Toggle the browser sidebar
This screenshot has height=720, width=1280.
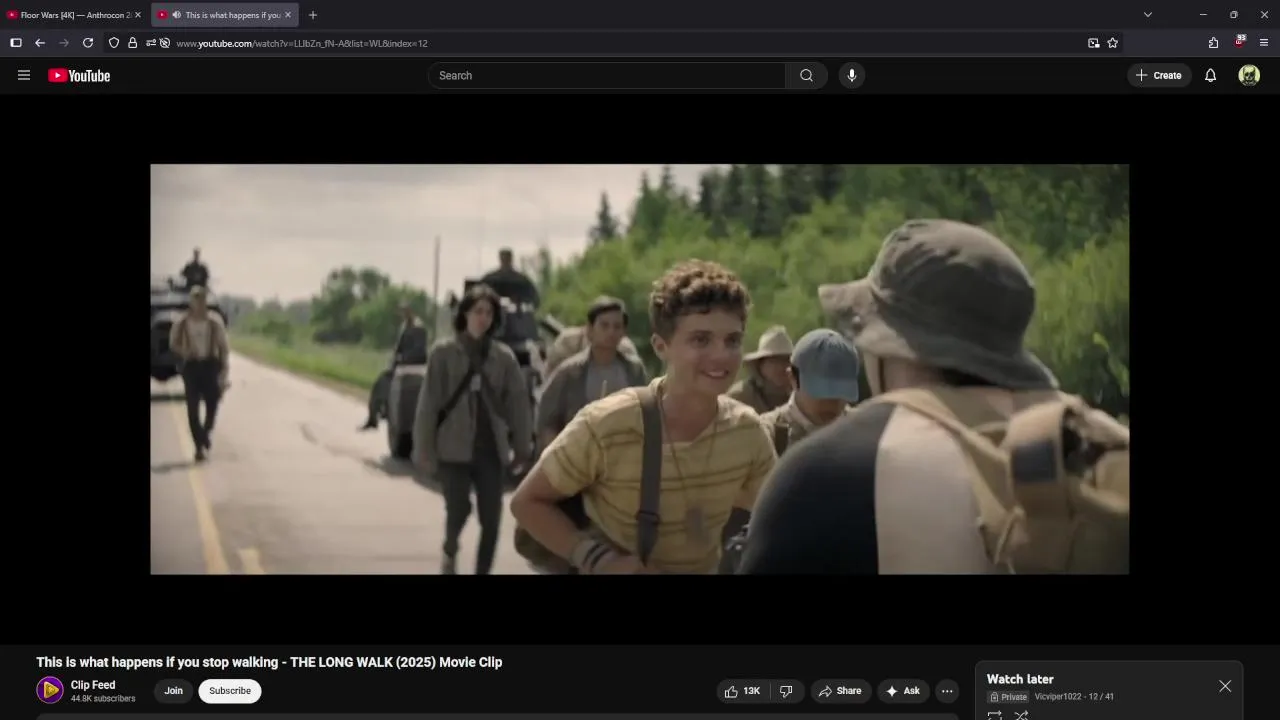click(16, 43)
